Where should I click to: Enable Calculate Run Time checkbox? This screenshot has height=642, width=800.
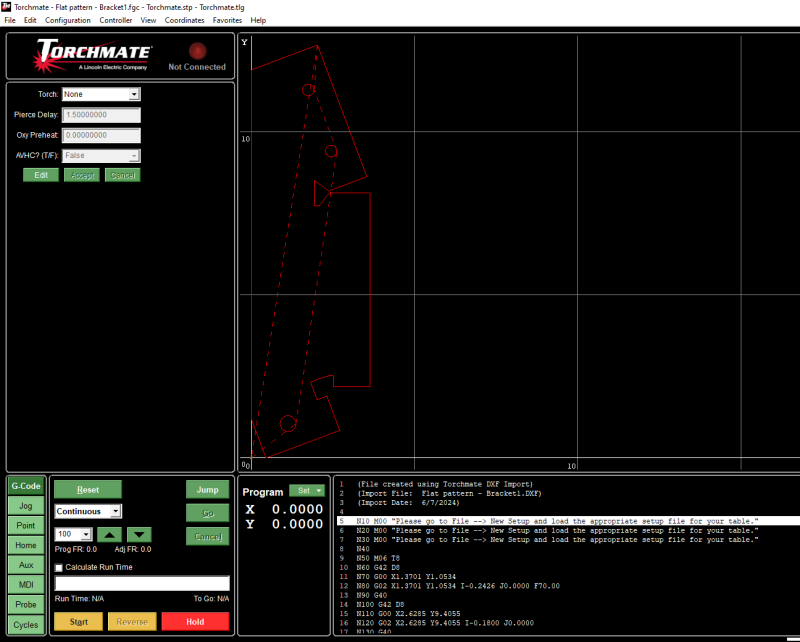point(59,567)
